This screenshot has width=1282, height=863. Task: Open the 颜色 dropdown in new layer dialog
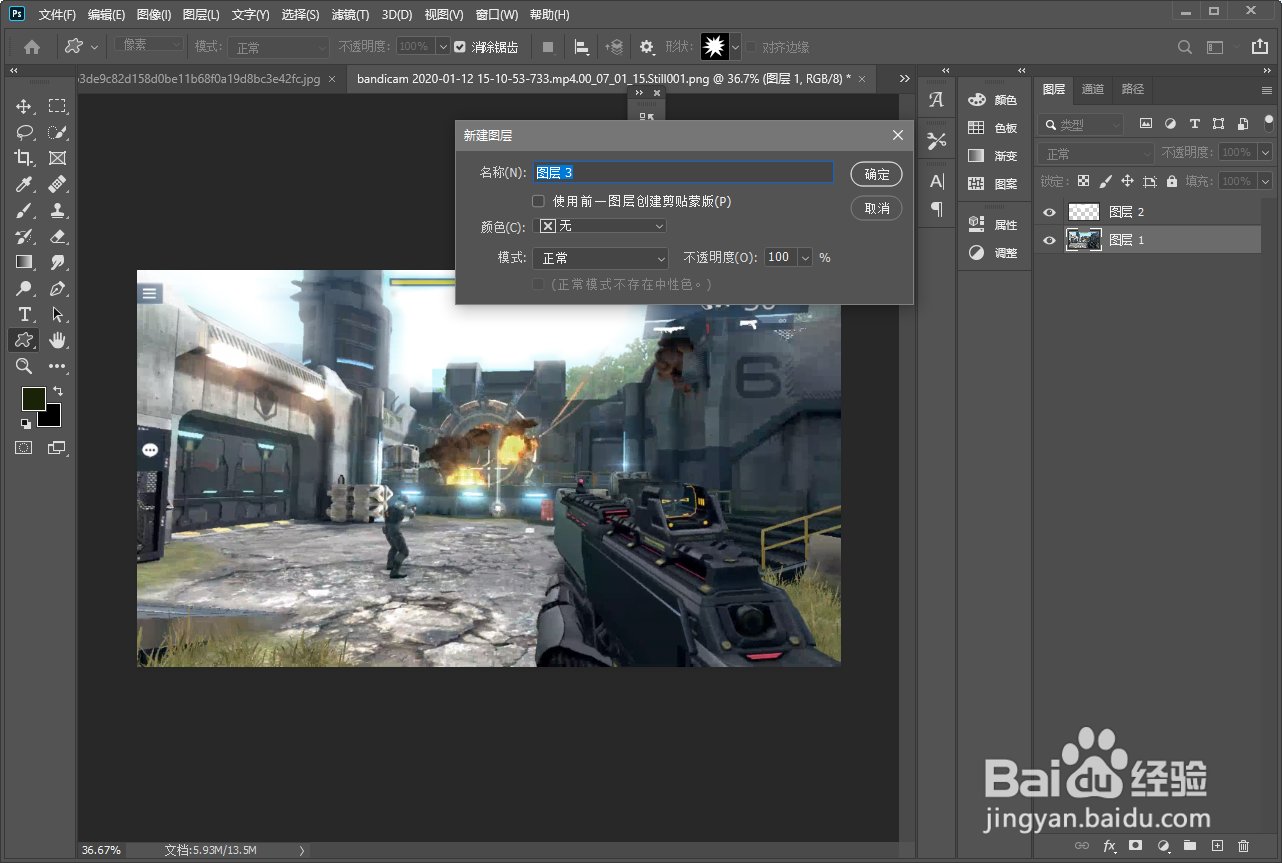600,227
